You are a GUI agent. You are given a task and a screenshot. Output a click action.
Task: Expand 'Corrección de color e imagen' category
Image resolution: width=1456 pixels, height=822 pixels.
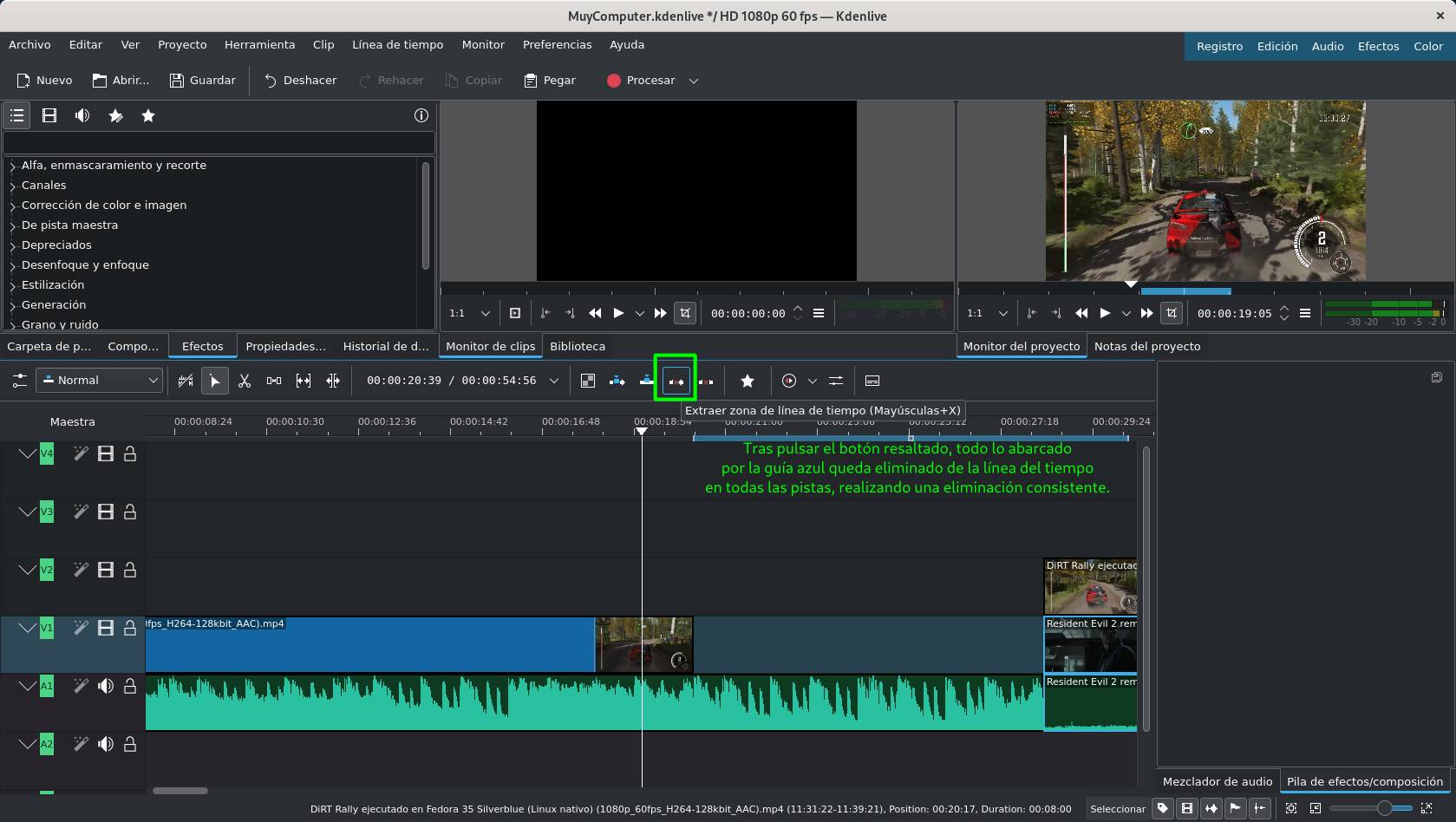point(13,206)
